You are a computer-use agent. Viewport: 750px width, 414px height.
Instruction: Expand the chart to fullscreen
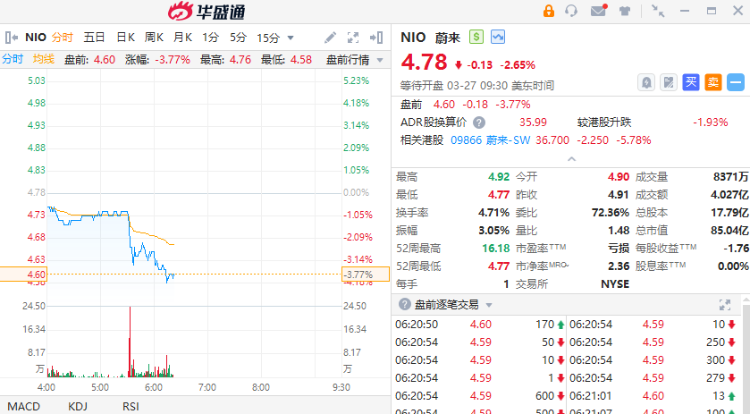click(353, 37)
